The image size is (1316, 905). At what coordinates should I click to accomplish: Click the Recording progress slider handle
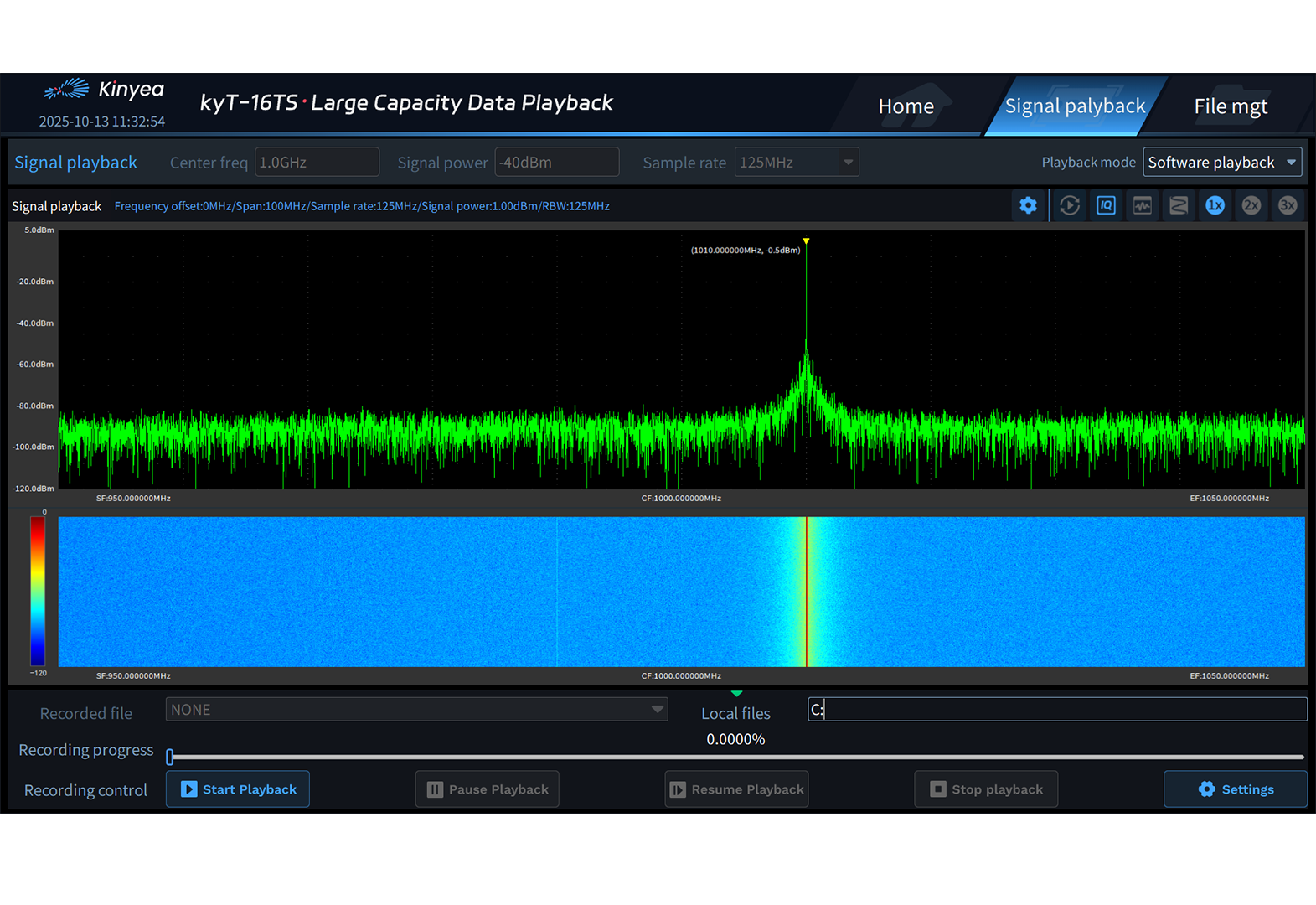click(x=170, y=758)
